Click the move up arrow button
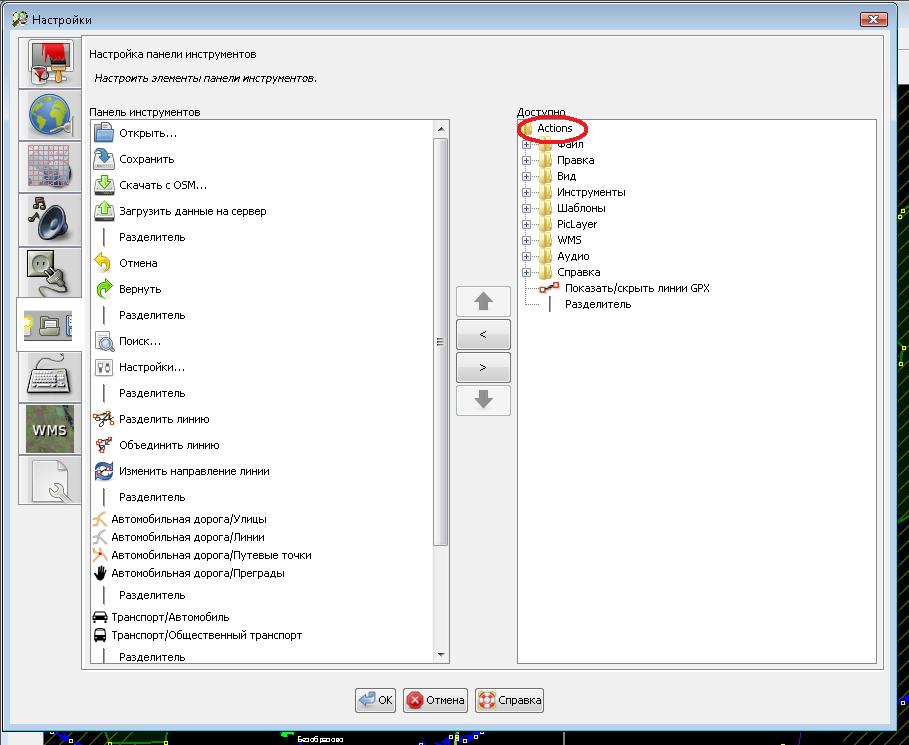 (x=483, y=301)
